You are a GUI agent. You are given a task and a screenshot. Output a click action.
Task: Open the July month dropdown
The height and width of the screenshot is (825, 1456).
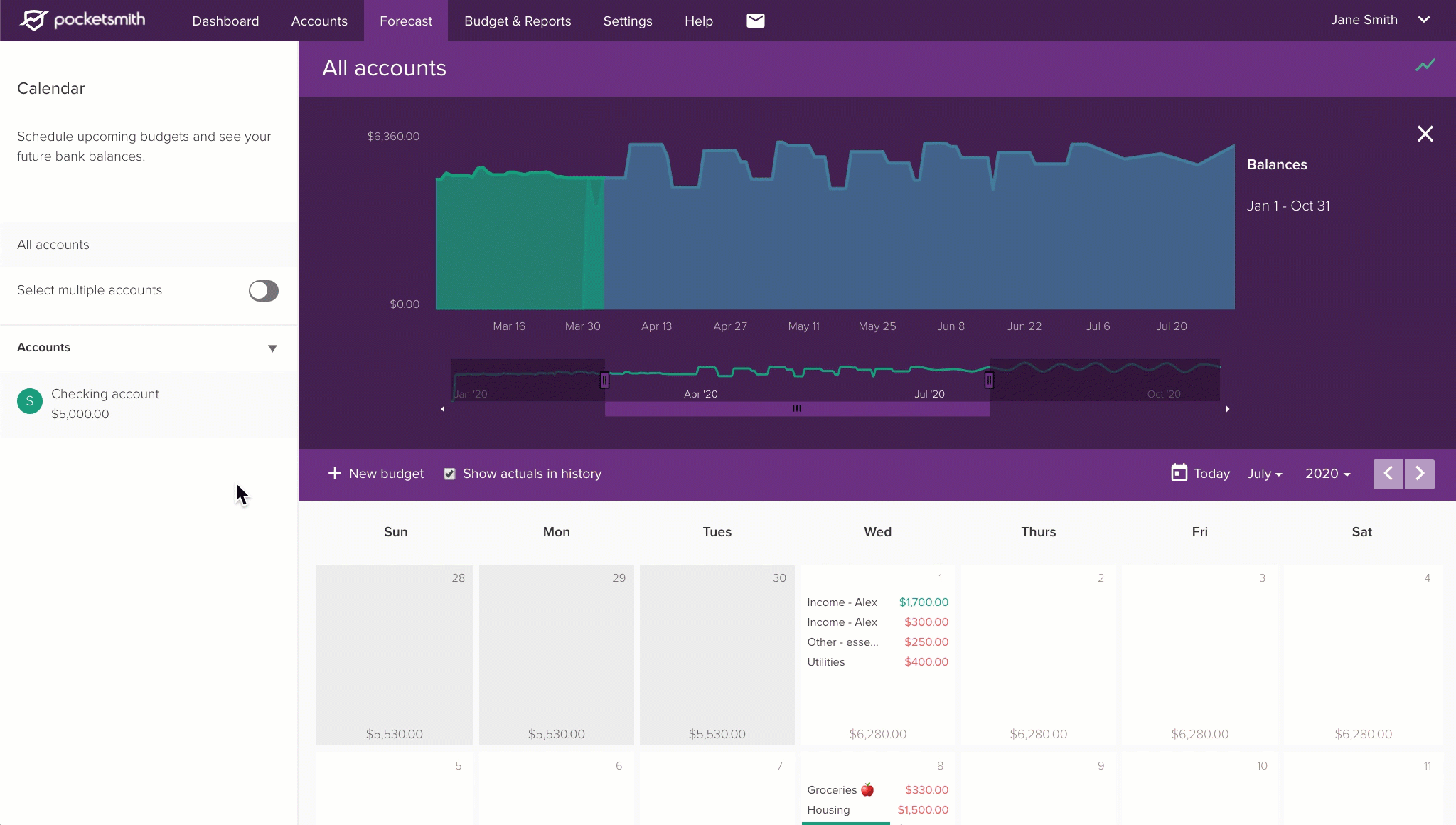pos(1264,474)
